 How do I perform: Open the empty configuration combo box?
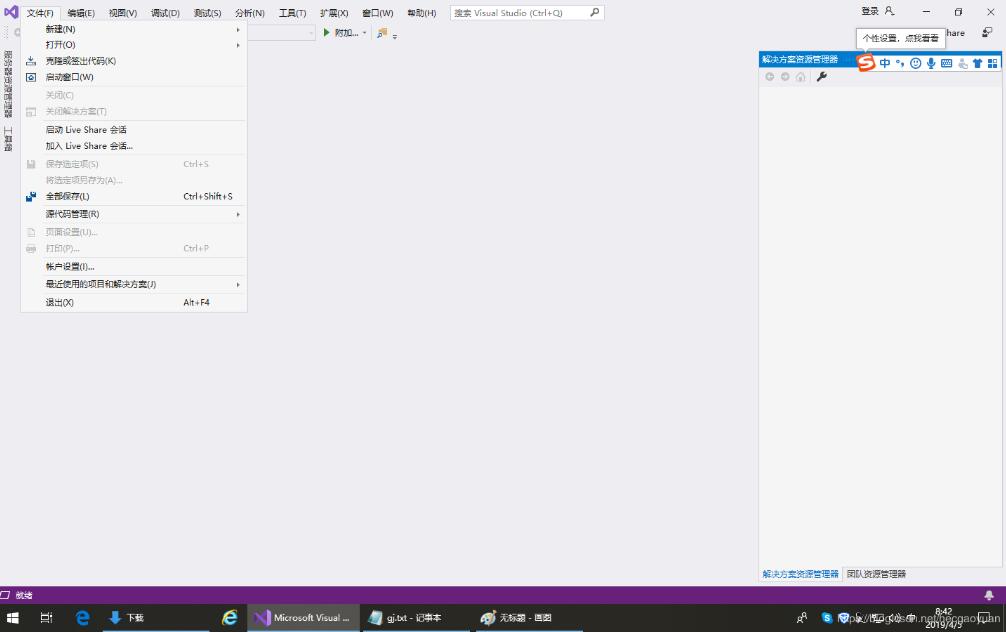pyautogui.click(x=281, y=33)
